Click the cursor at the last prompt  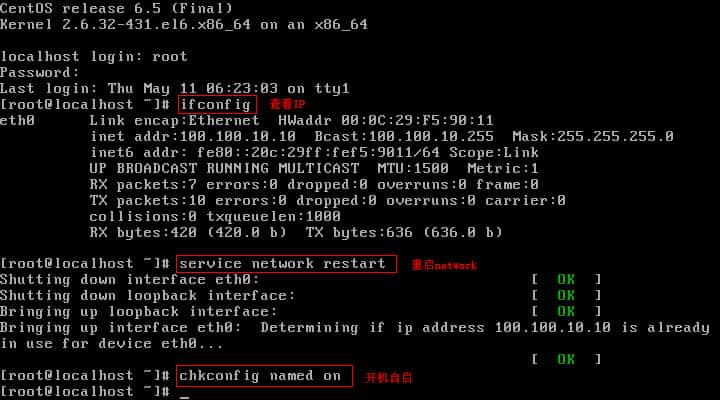pos(184,394)
